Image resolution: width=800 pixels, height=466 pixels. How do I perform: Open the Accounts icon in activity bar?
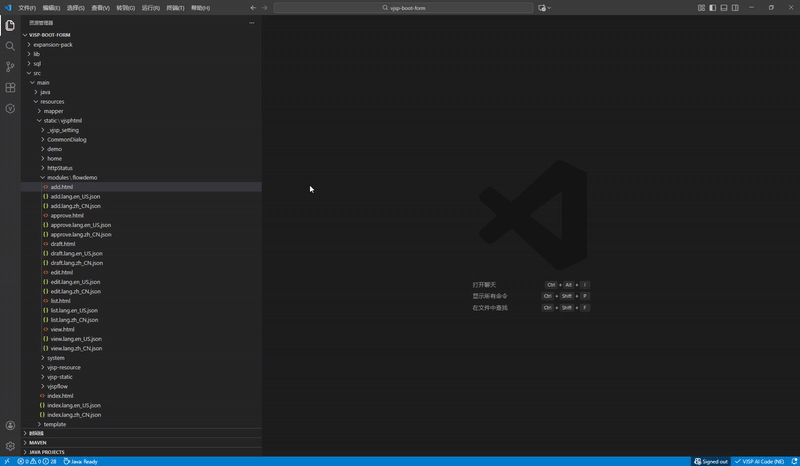(10, 425)
